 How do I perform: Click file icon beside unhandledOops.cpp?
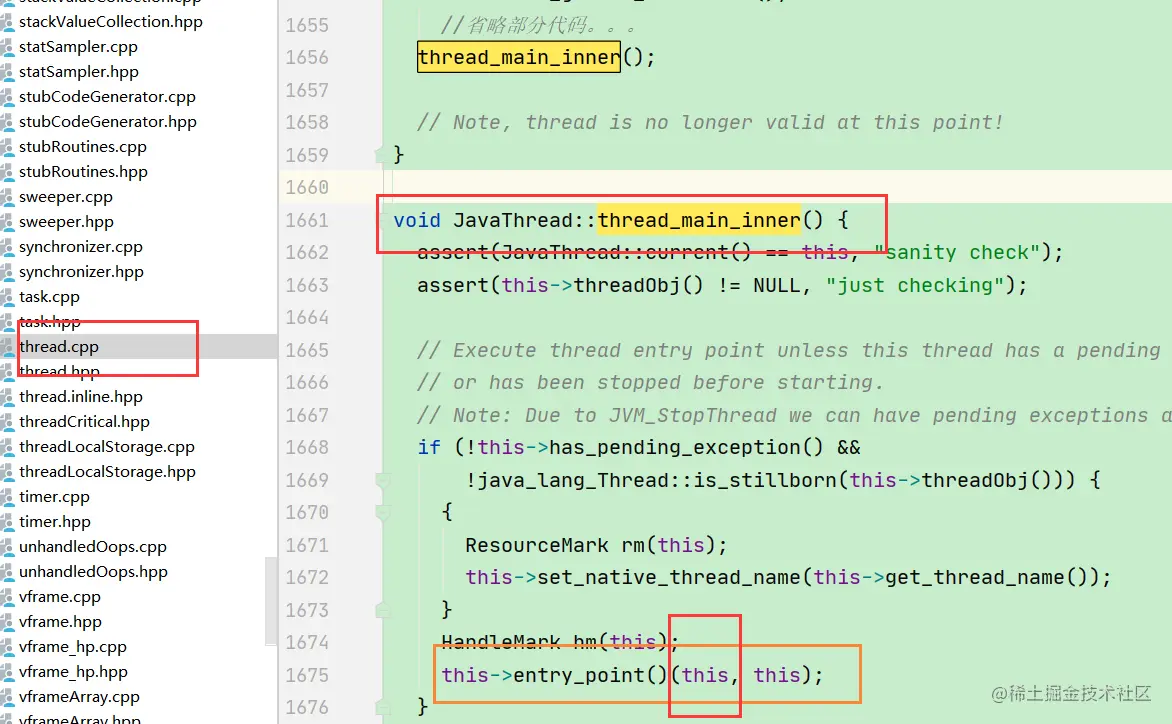pyautogui.click(x=7, y=547)
